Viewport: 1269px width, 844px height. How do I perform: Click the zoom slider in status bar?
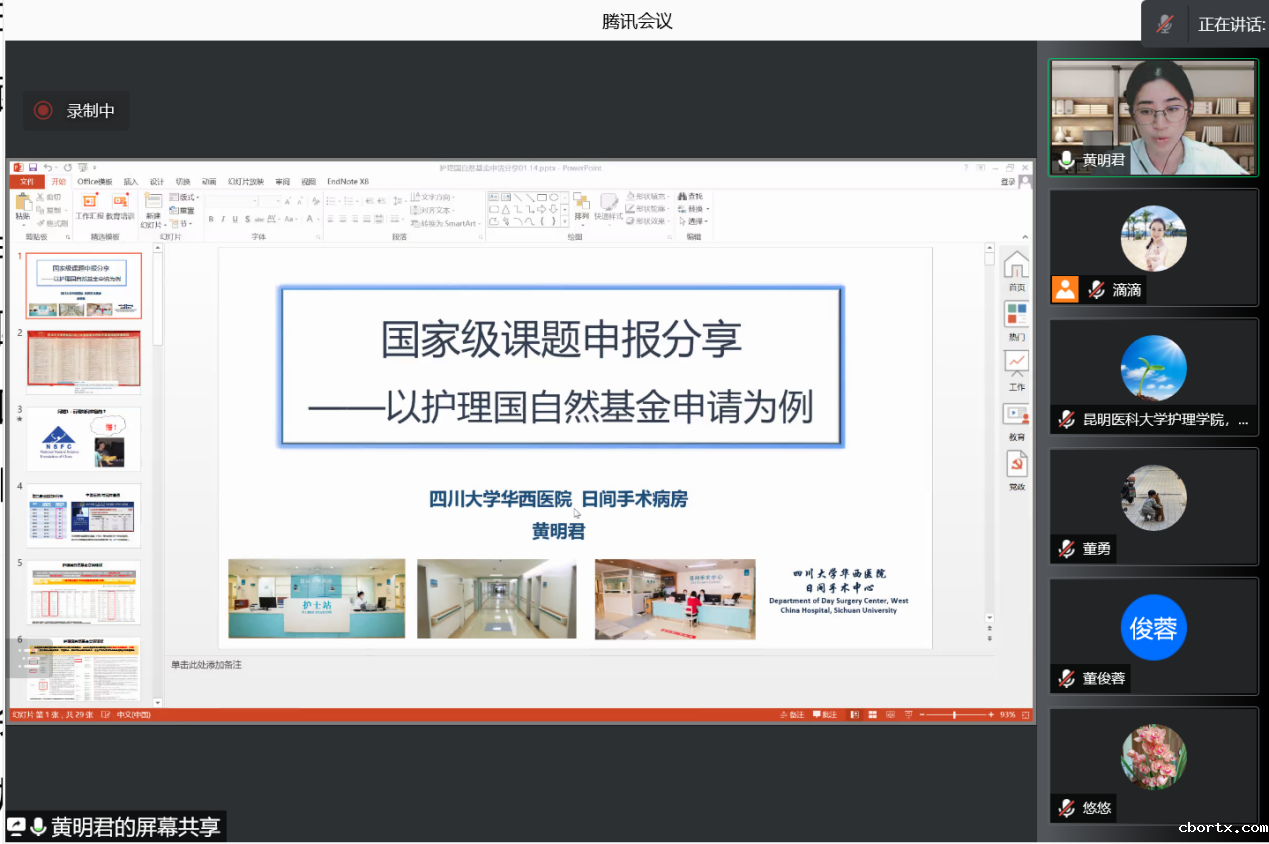pyautogui.click(x=955, y=715)
